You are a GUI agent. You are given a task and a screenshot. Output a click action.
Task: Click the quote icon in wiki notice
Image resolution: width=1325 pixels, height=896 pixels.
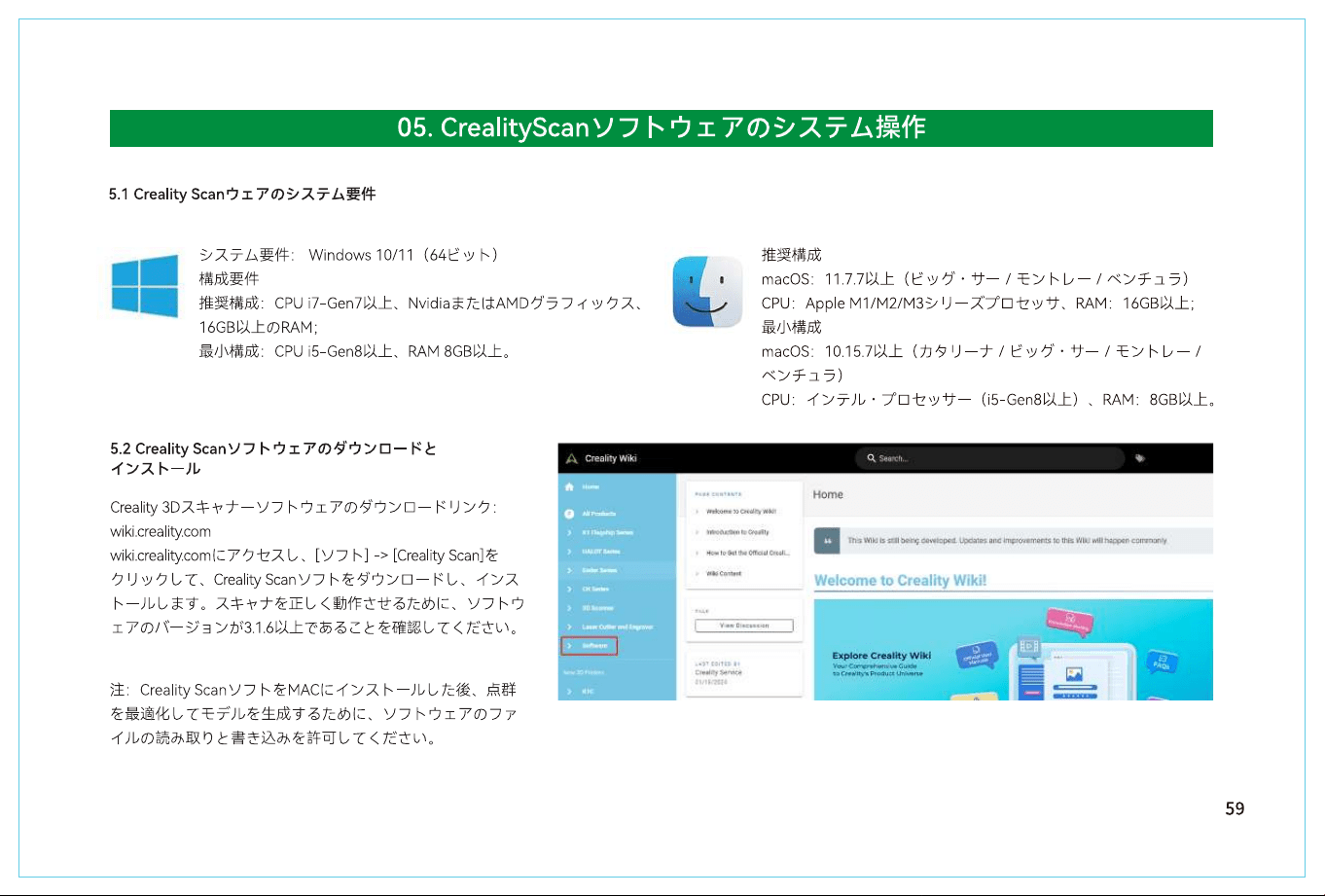pyautogui.click(x=827, y=541)
